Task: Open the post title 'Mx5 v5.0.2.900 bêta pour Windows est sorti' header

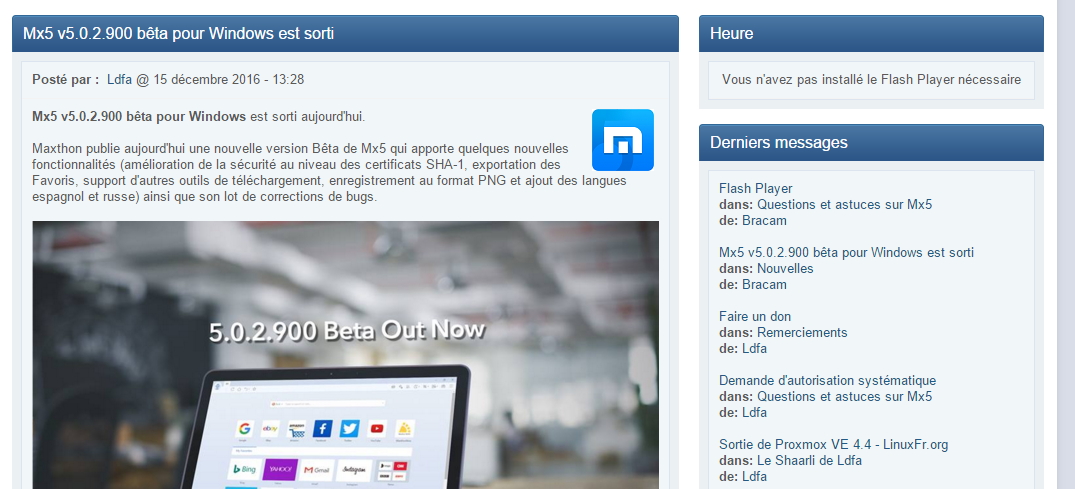Action: tap(178, 34)
